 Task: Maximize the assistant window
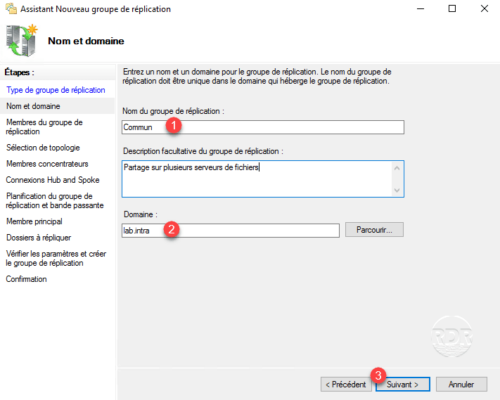(452, 9)
